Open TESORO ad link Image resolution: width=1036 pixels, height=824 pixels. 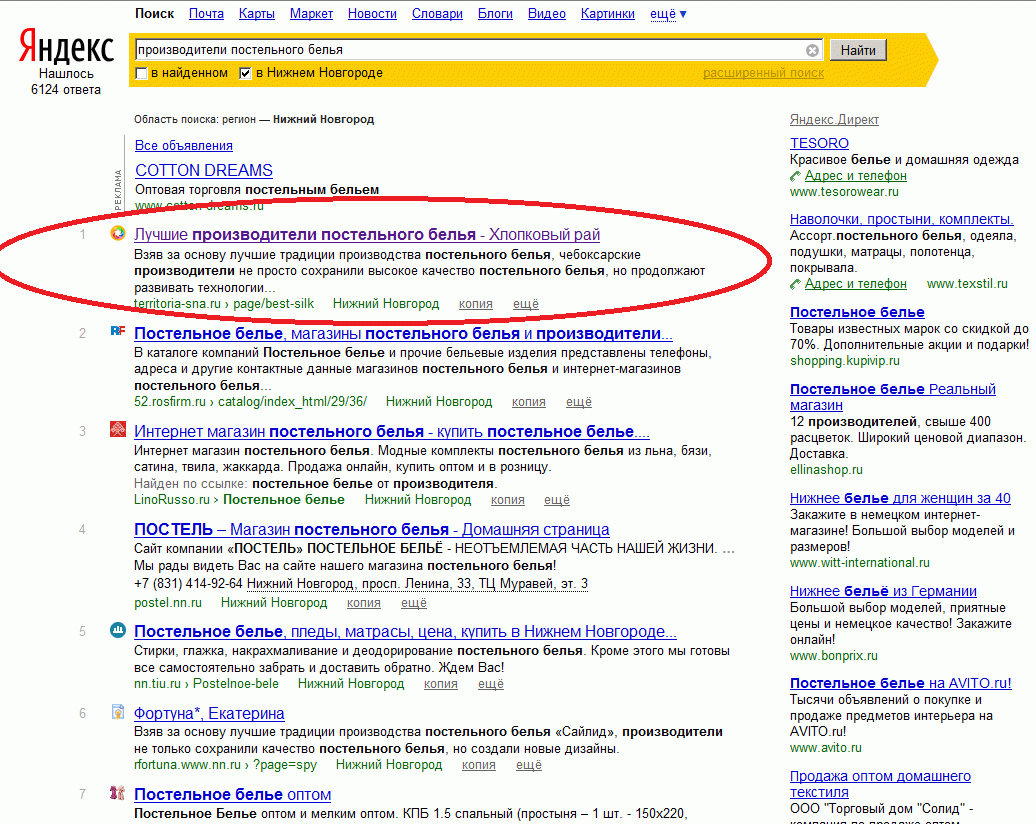[819, 143]
